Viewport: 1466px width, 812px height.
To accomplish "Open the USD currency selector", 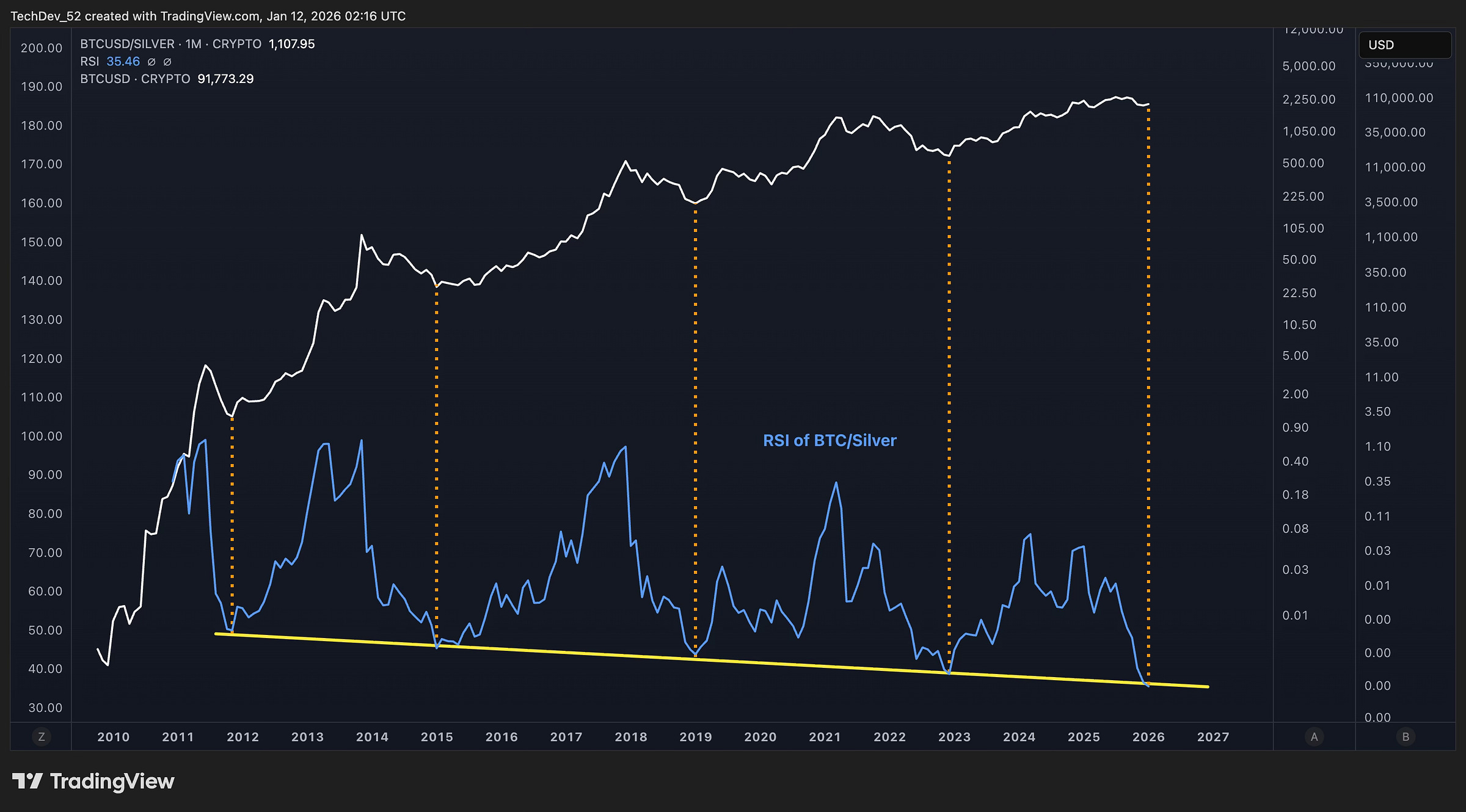I will (x=1404, y=45).
